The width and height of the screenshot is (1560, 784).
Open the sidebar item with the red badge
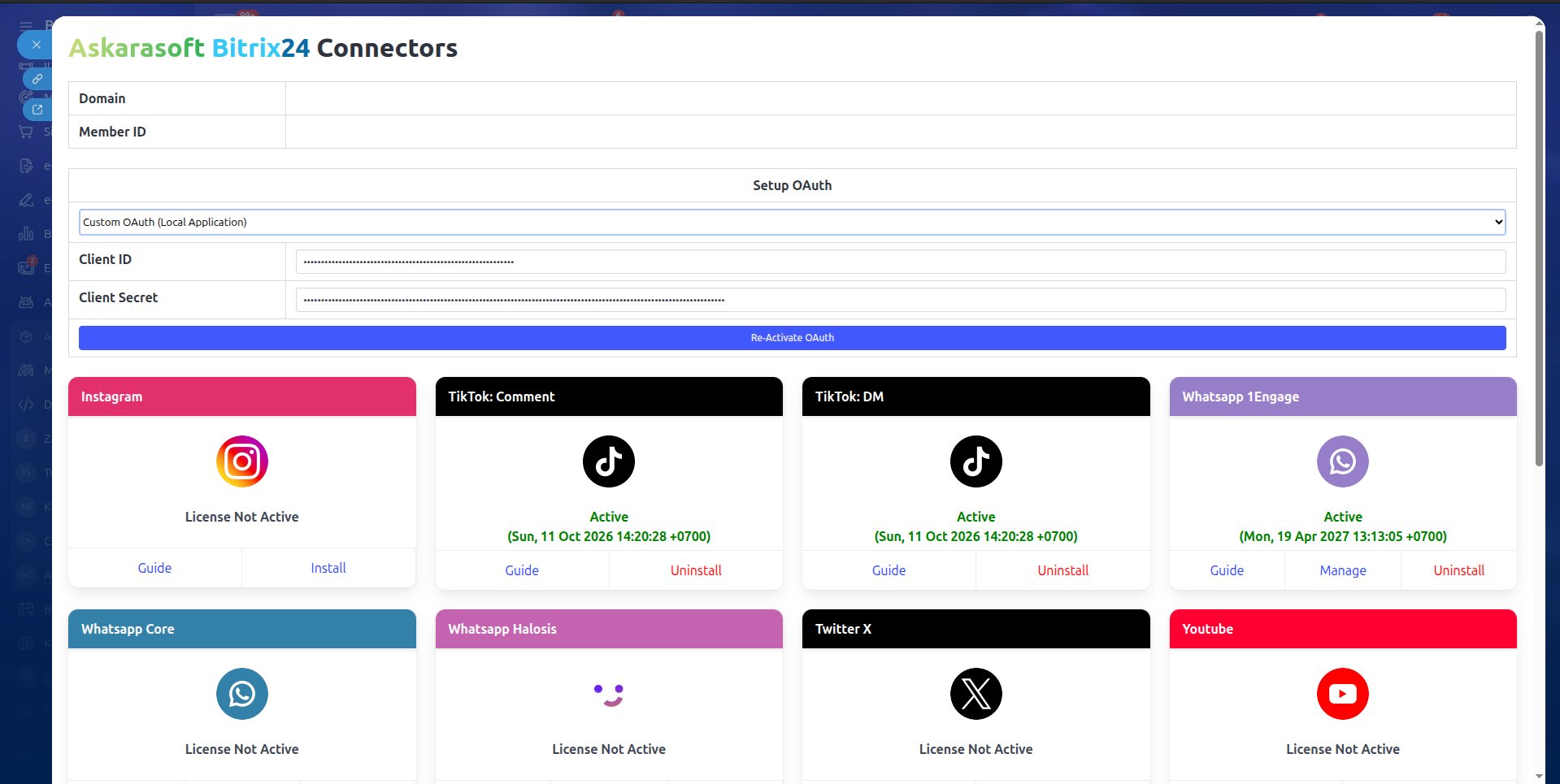(27, 266)
